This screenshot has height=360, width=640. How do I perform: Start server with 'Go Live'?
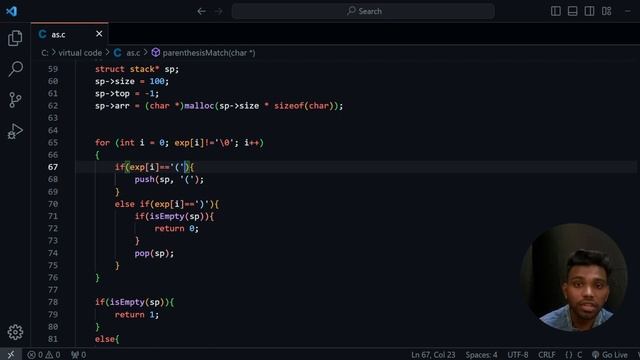click(x=610, y=355)
